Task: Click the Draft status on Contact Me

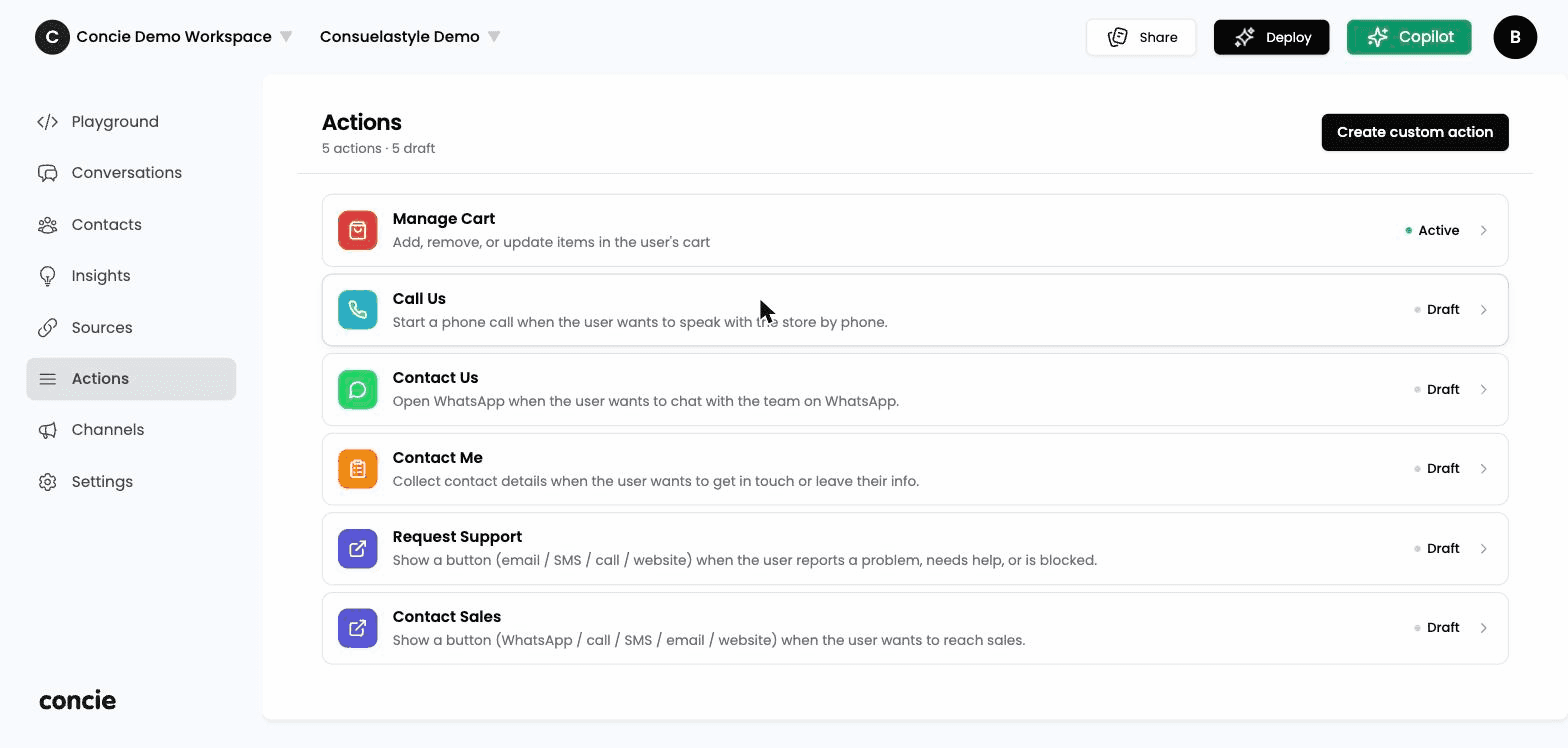Action: point(1437,469)
